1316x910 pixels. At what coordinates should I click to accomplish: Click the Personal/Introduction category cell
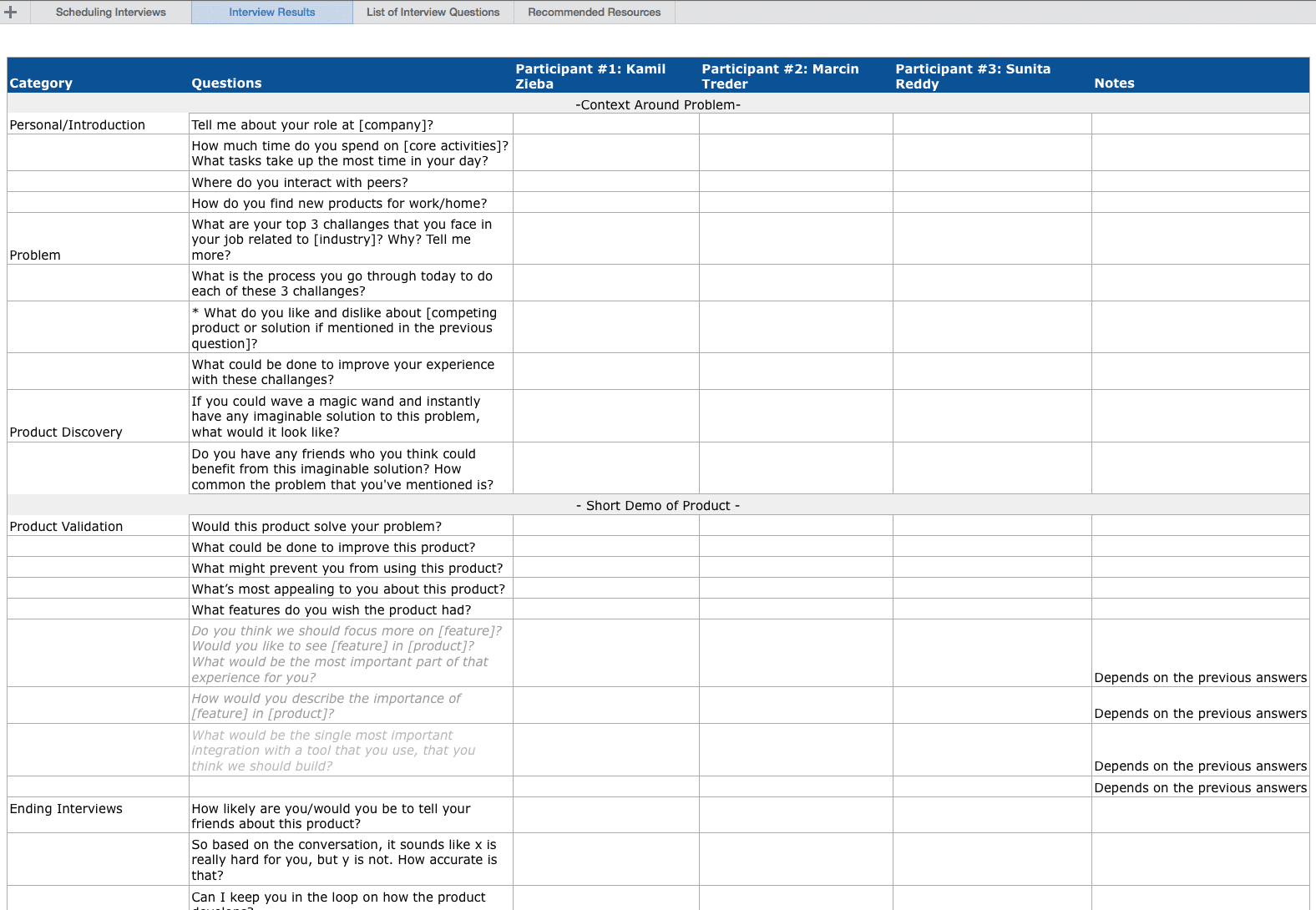99,124
